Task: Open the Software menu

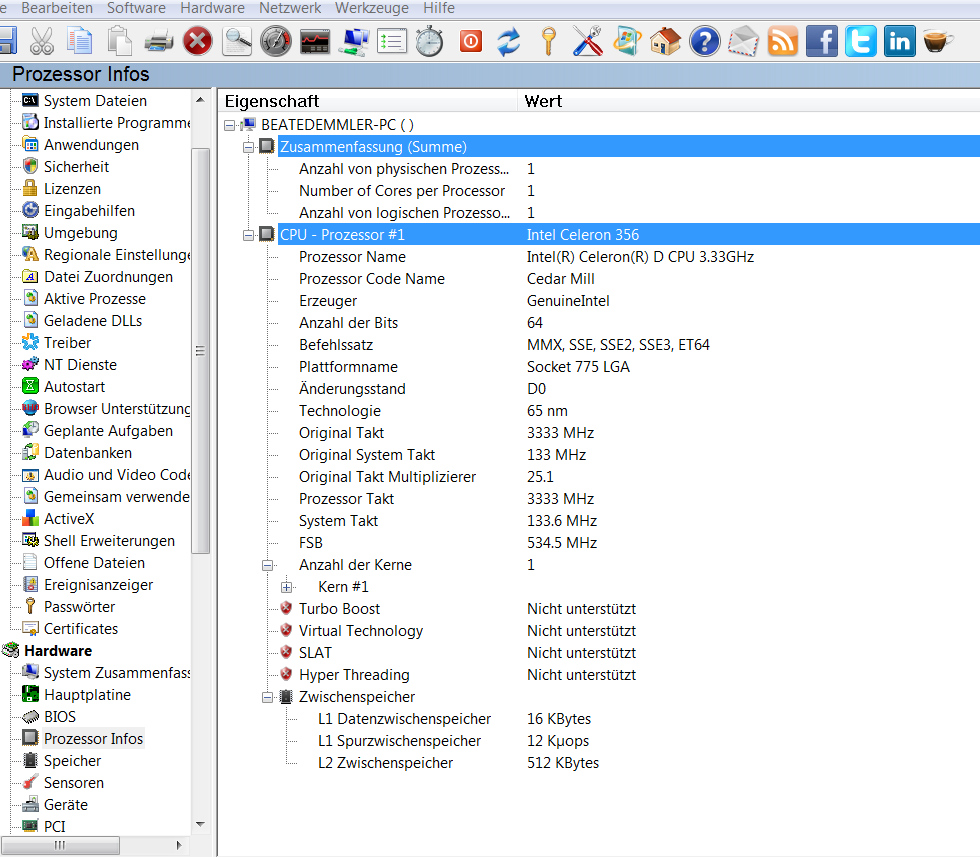Action: pos(136,8)
